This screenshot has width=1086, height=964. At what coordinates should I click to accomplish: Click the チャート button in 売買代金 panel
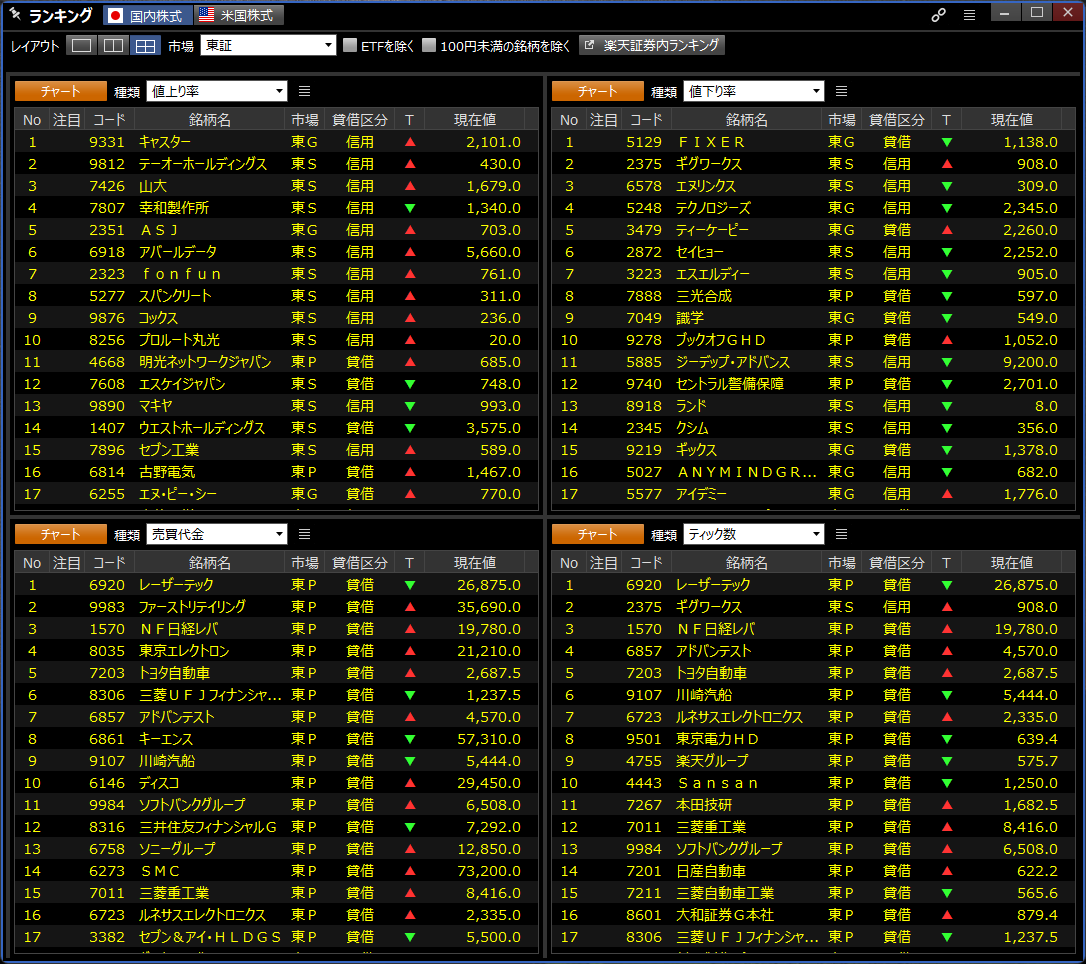[61, 534]
